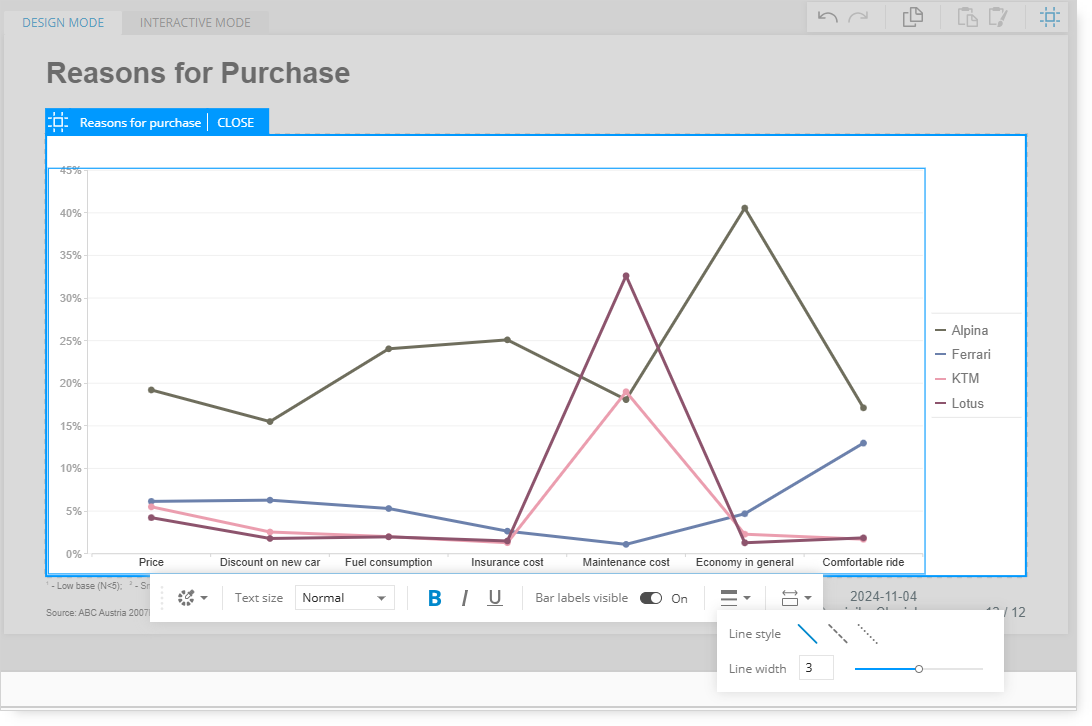The height and width of the screenshot is (726, 1092).
Task: Click the object selection icon in top toolbar
Action: 1050,17
